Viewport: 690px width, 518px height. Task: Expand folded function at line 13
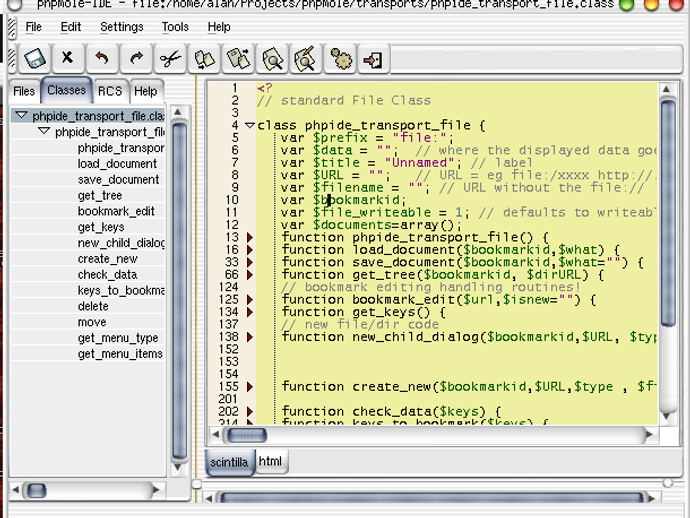[x=250, y=238]
